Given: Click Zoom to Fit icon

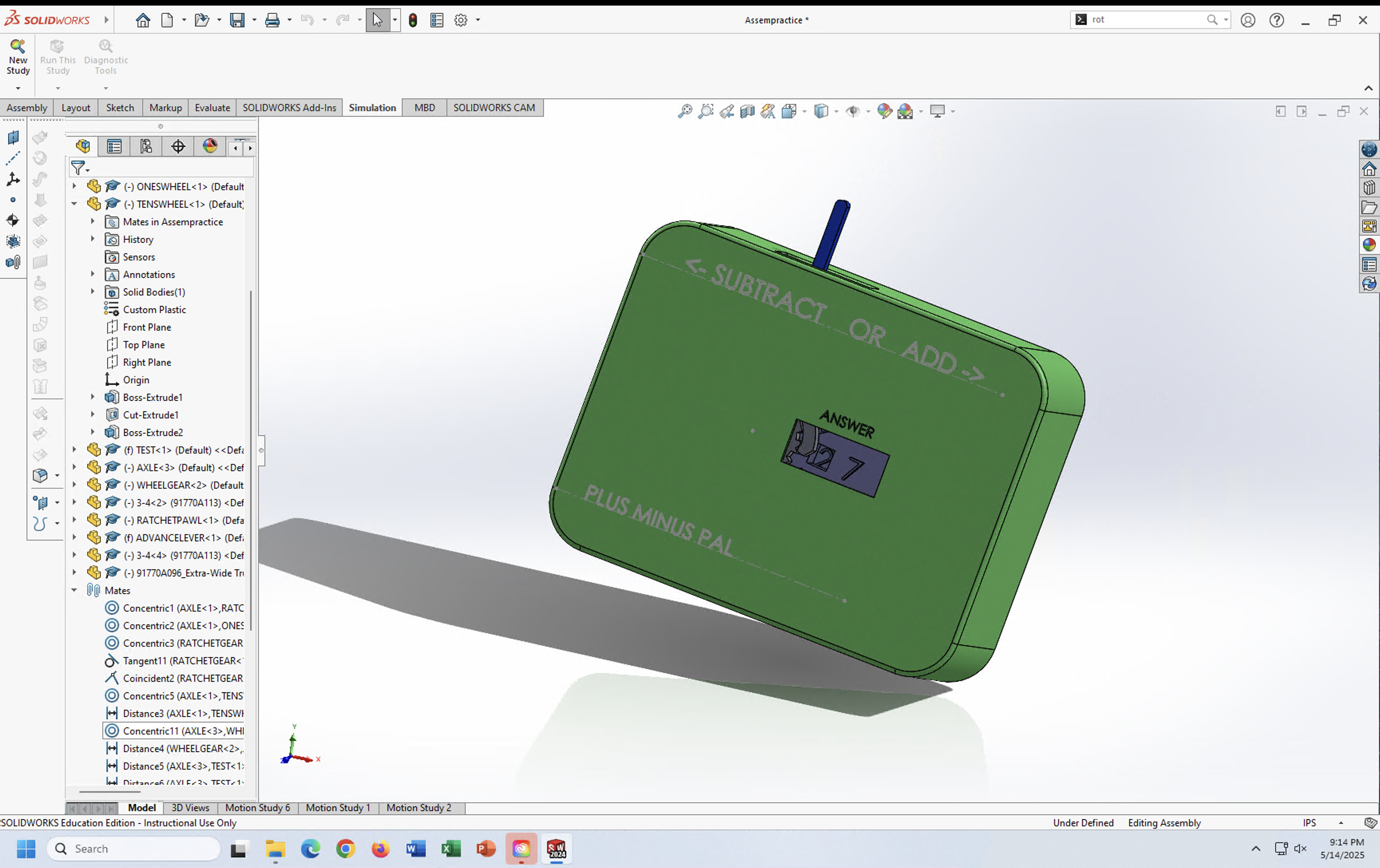Looking at the screenshot, I should point(685,111).
